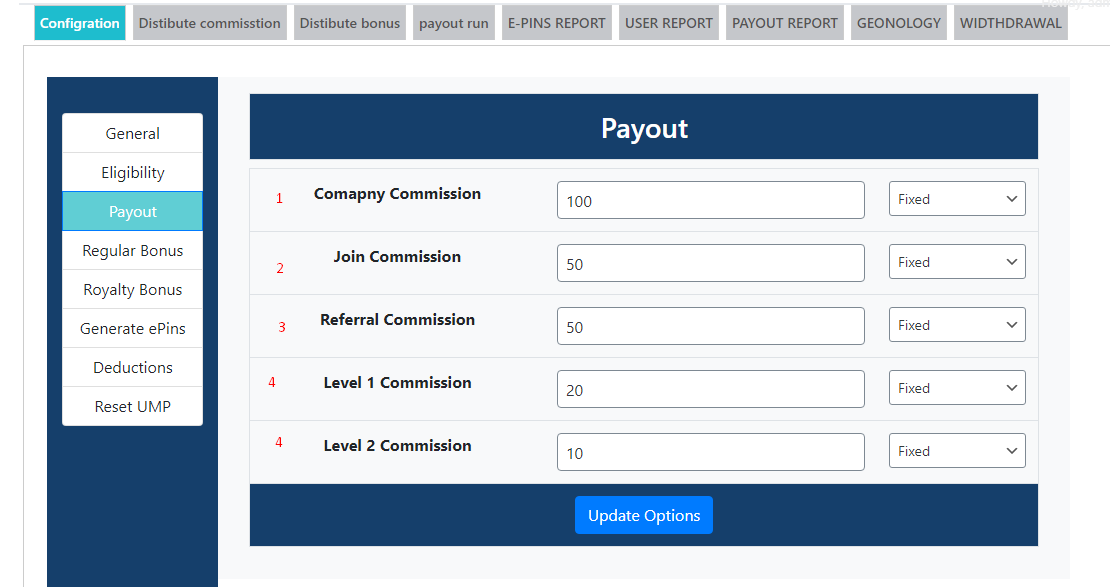Select the USER REPORT tab

(x=669, y=23)
